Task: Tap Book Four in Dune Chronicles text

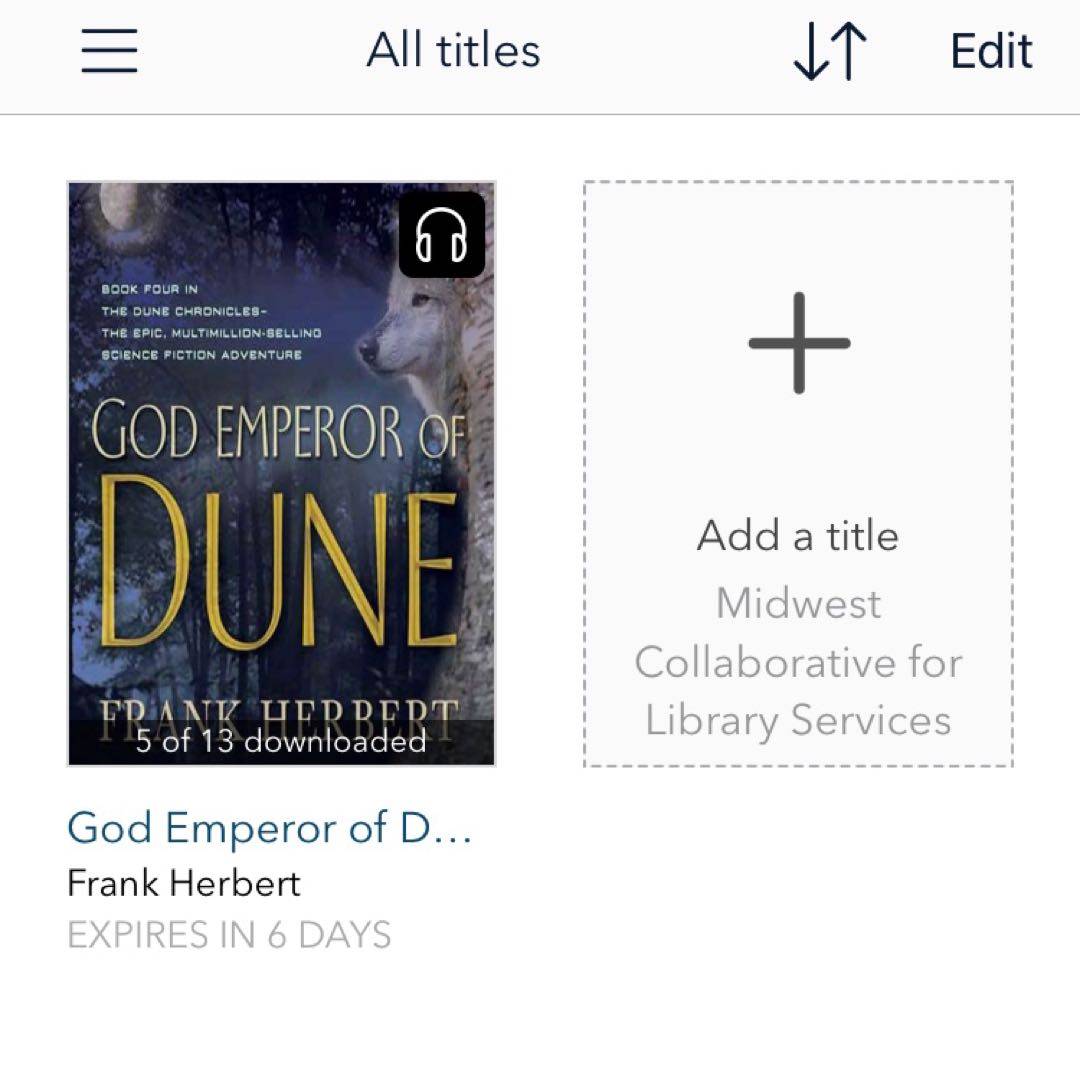Action: pos(211,322)
